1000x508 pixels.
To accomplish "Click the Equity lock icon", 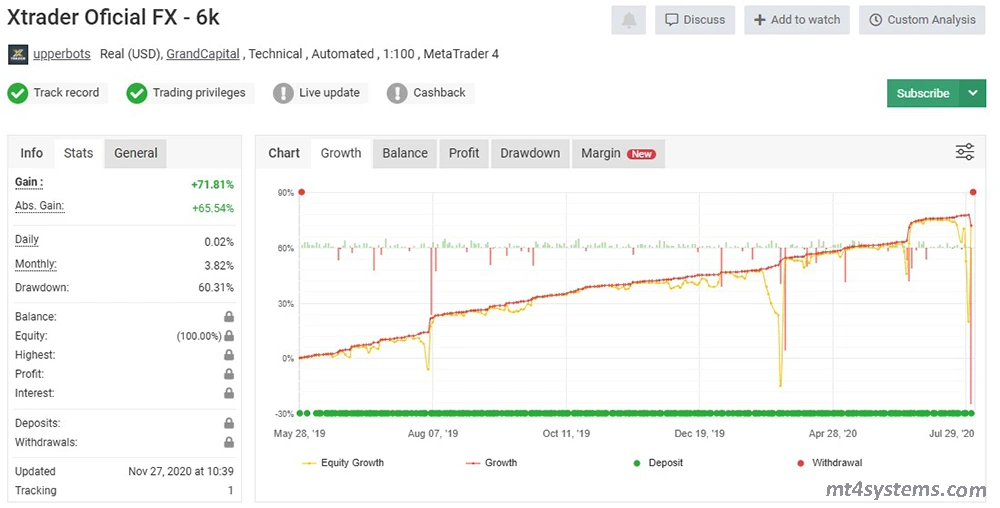I will pos(229,336).
